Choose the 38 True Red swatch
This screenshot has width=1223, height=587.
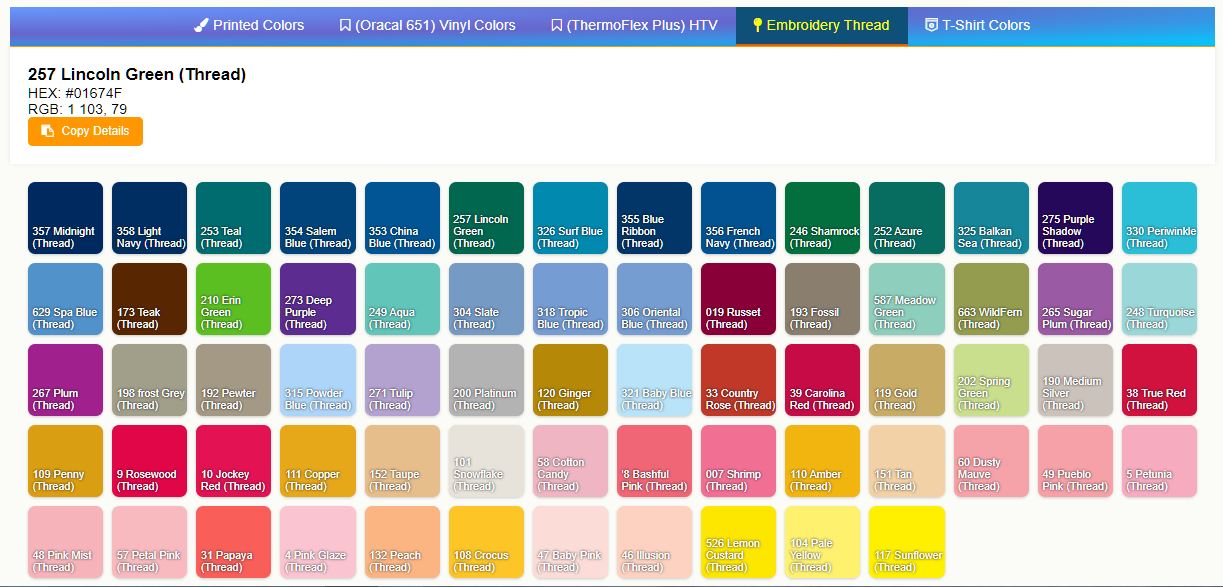tap(1159, 379)
